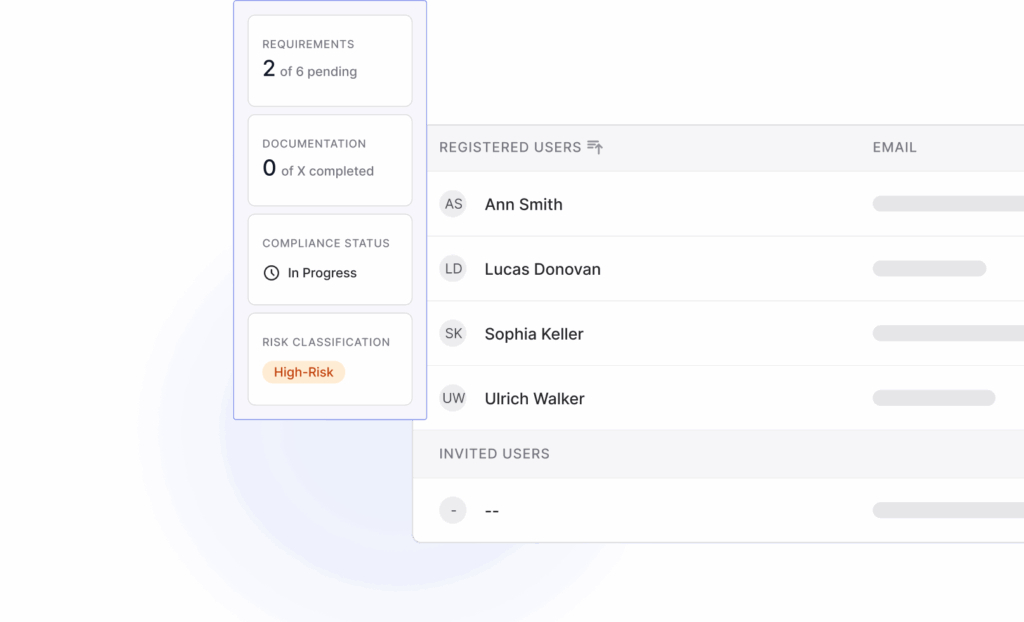
Task: Click the Email column header
Action: (893, 146)
